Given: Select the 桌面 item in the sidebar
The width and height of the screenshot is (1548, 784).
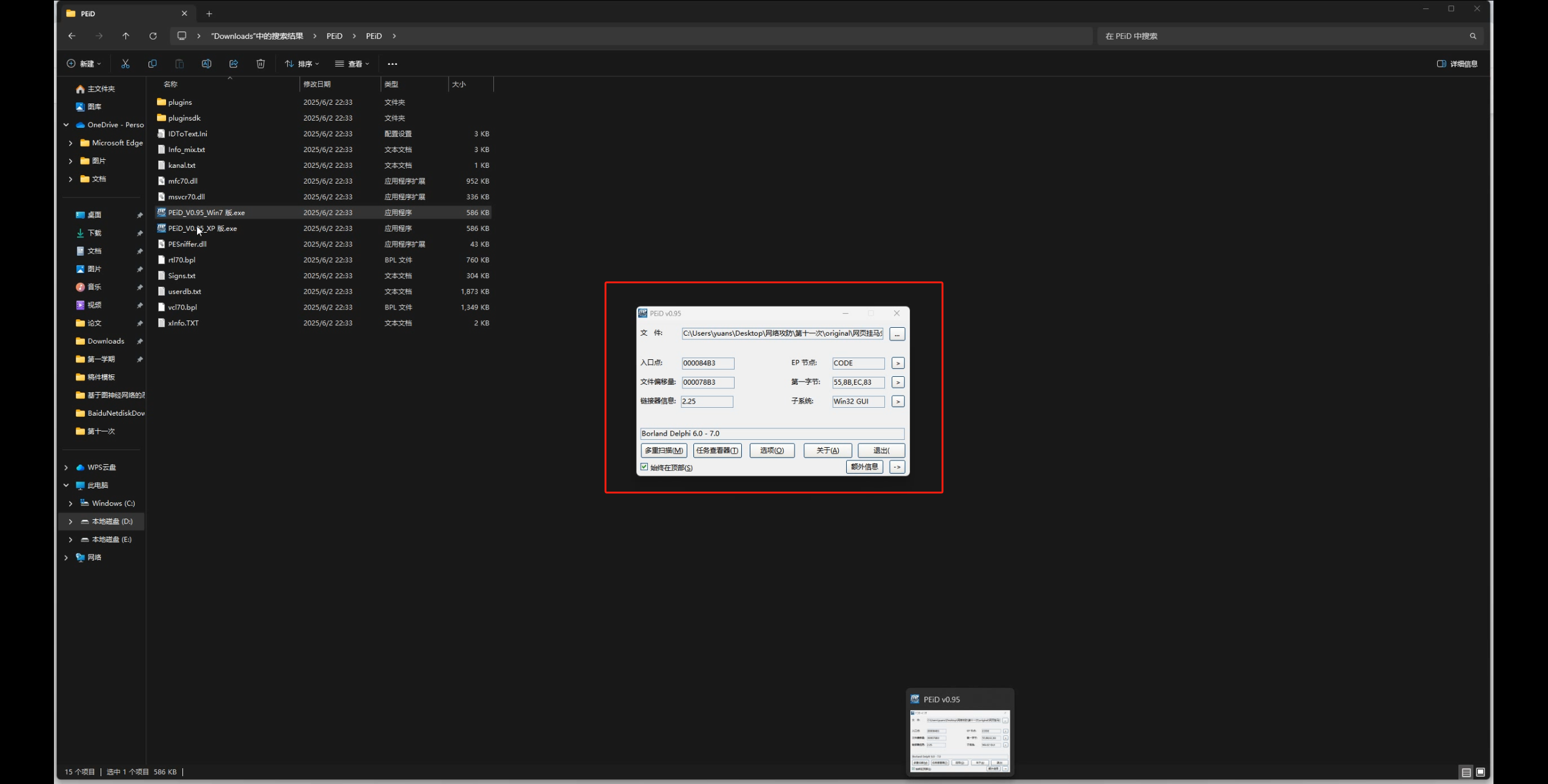Looking at the screenshot, I should 95,215.
